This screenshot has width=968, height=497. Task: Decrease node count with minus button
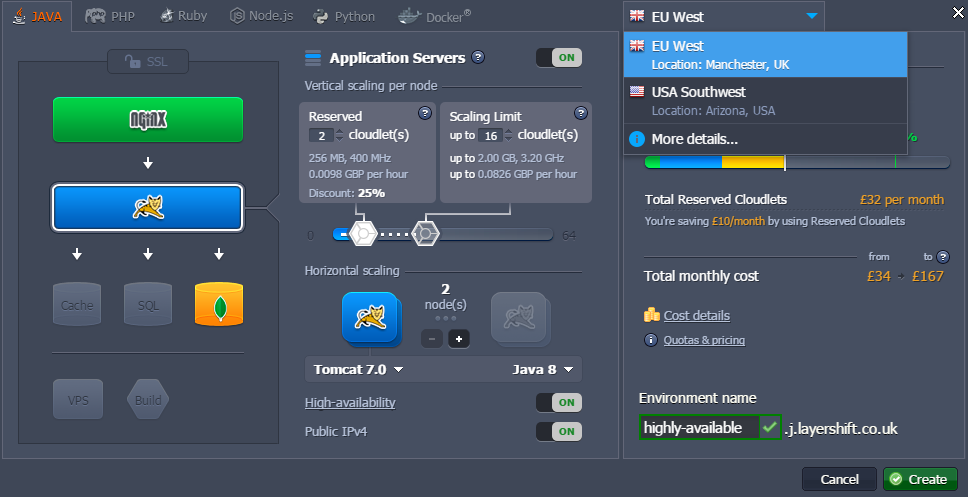pyautogui.click(x=432, y=338)
